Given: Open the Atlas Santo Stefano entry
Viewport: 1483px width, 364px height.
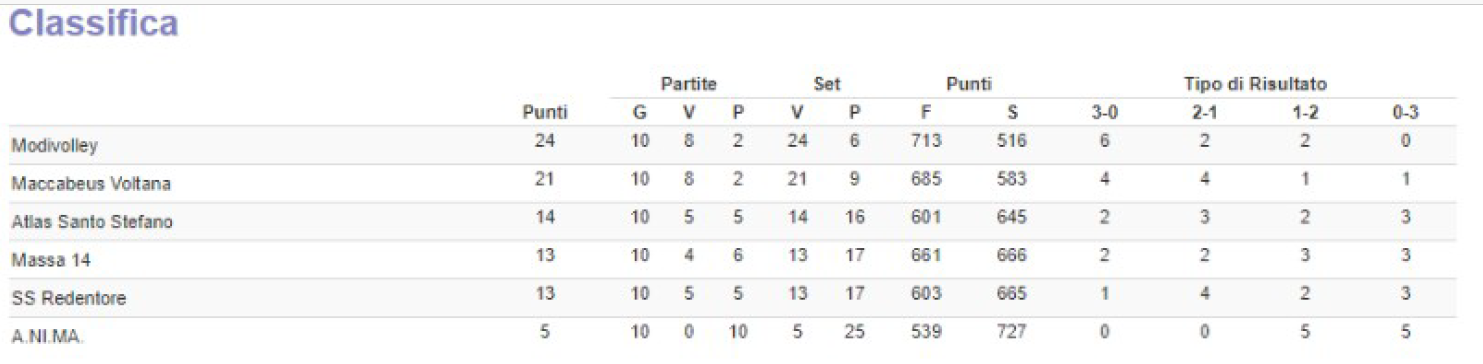Looking at the screenshot, I should 92,222.
